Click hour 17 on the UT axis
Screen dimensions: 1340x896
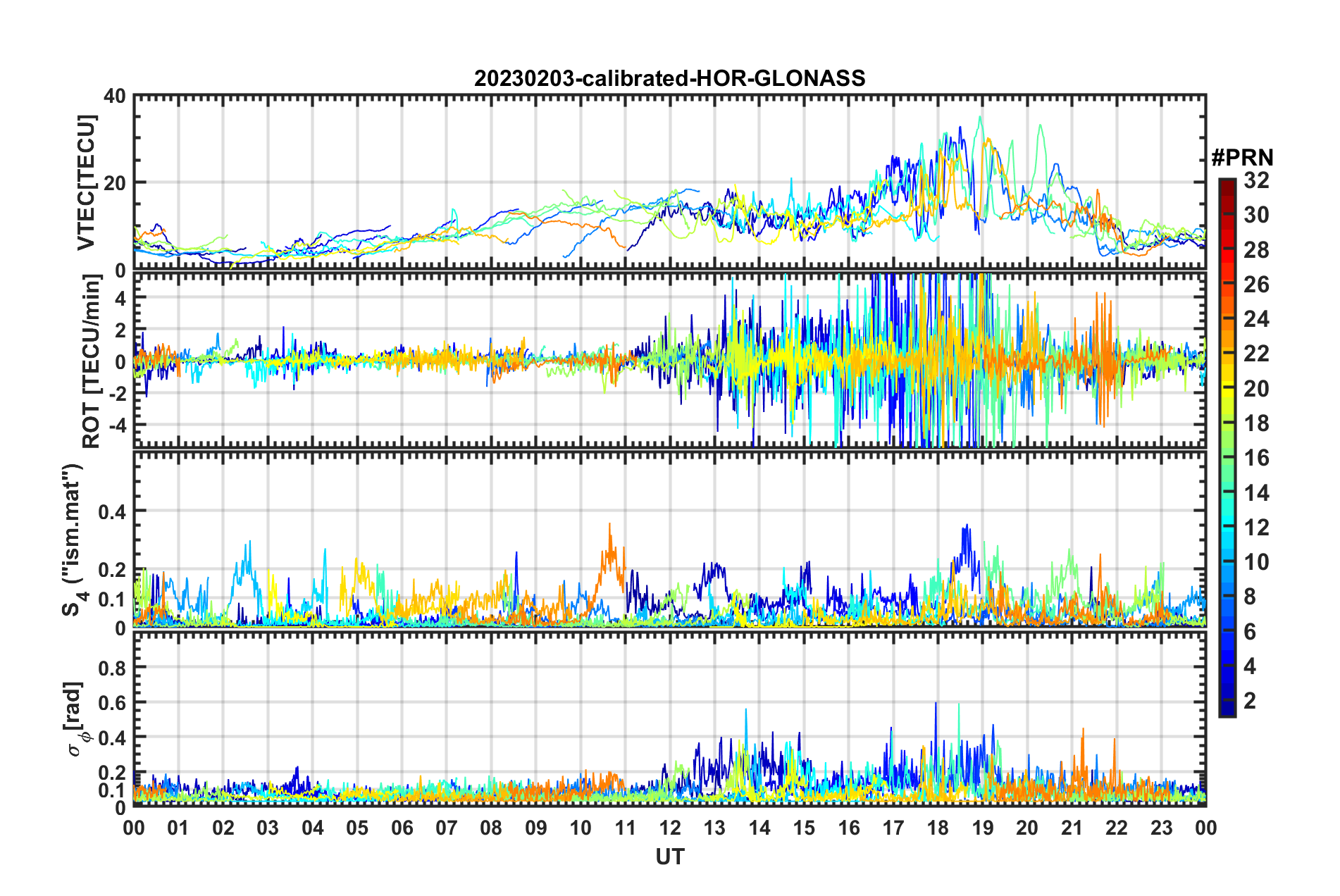893,828
